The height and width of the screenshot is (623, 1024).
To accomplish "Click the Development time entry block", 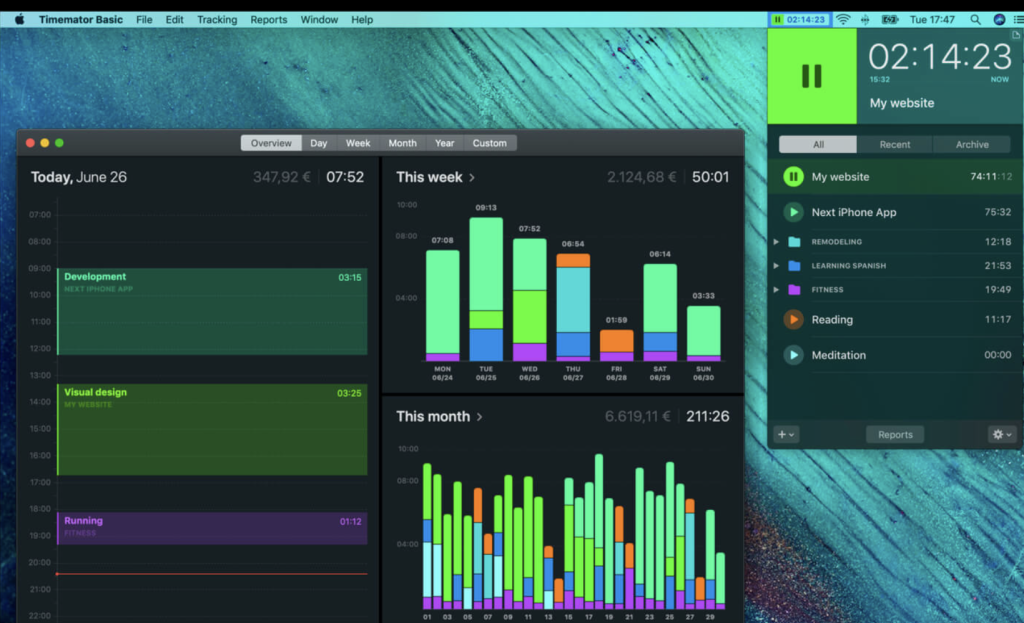I will click(212, 312).
